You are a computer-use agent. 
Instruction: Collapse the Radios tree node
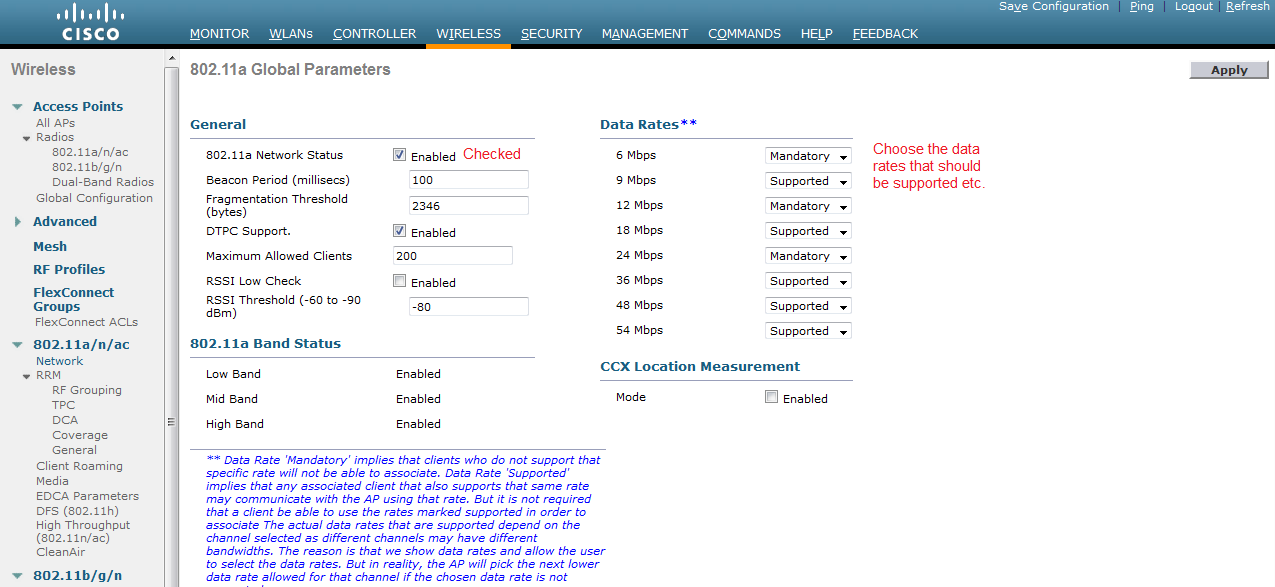point(27,138)
